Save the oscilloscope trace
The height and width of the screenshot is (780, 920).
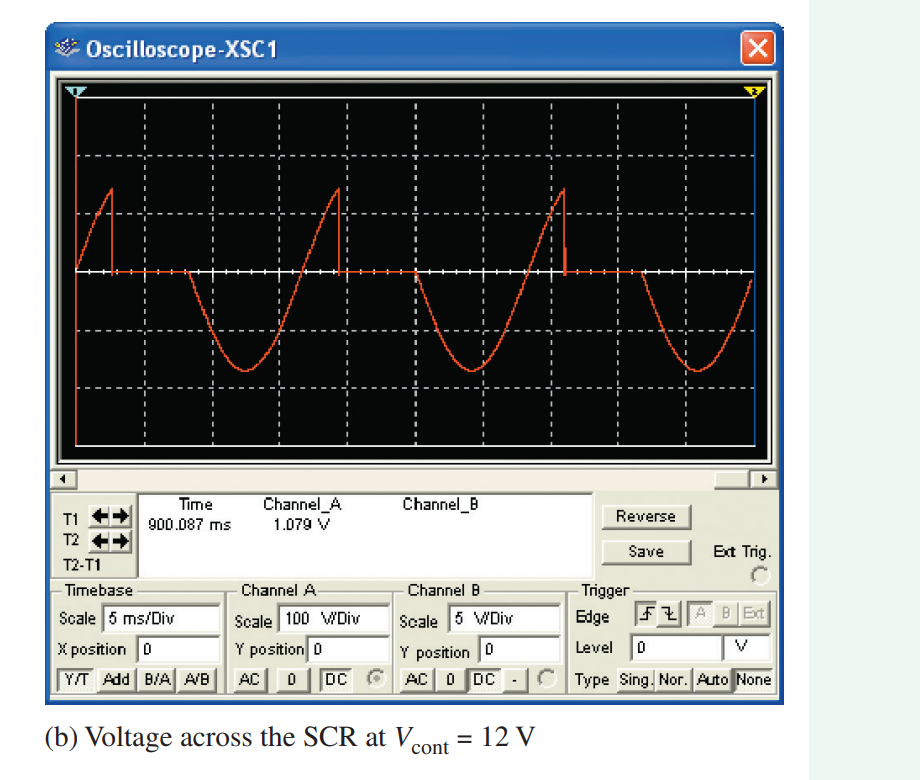[x=646, y=551]
